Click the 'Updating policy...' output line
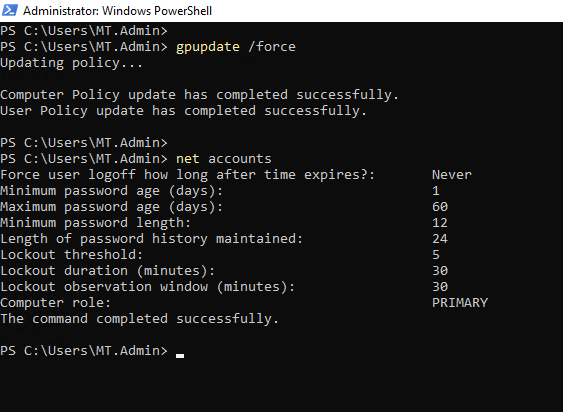563x412 pixels. pyautogui.click(x=71, y=63)
